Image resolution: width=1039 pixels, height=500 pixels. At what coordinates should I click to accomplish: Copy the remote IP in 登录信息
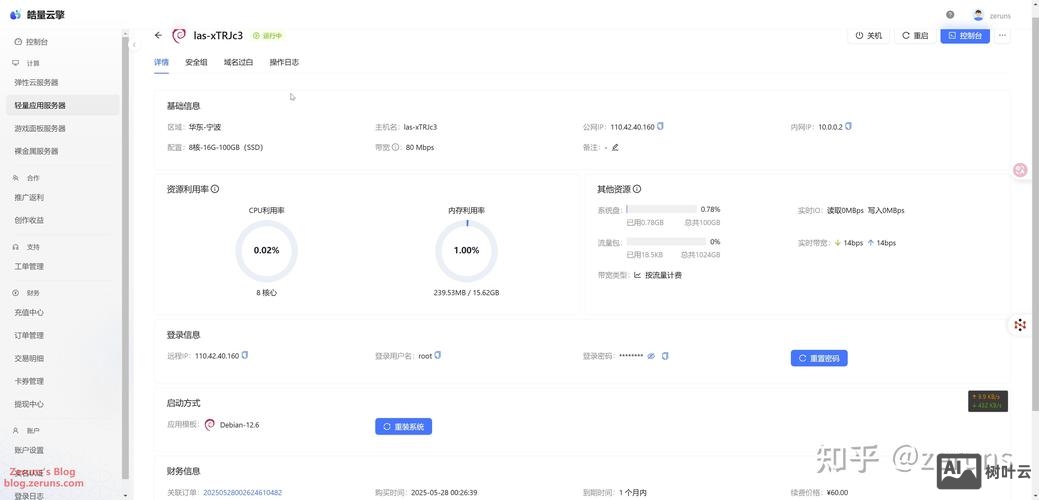(x=245, y=355)
